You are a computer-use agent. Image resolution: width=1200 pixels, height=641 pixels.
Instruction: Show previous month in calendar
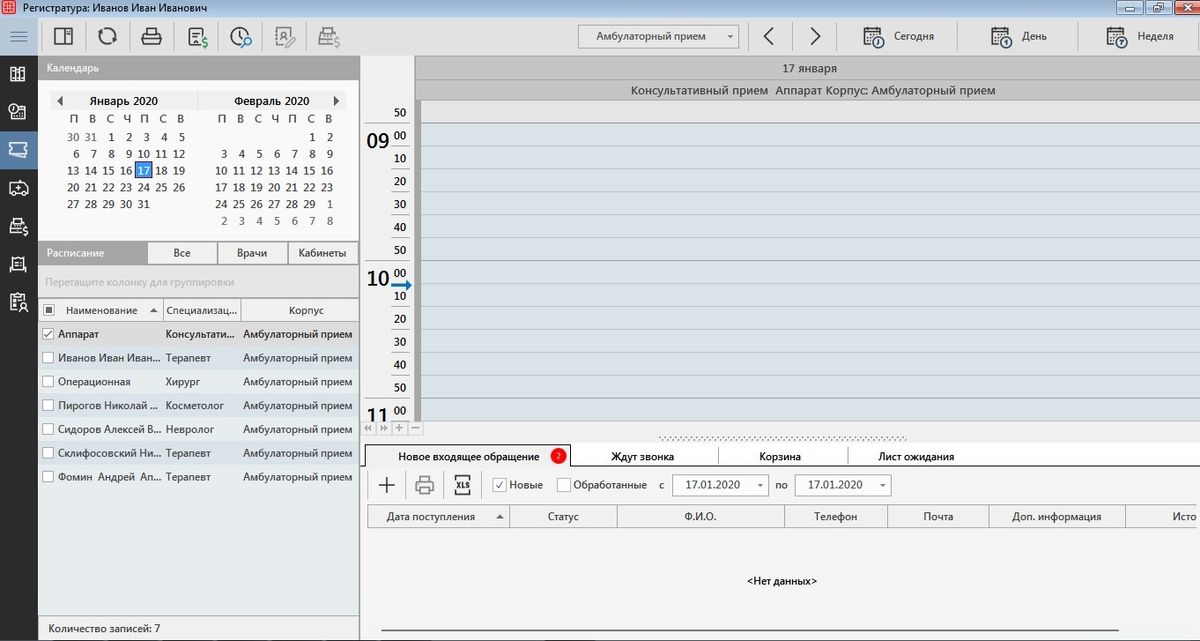click(60, 101)
